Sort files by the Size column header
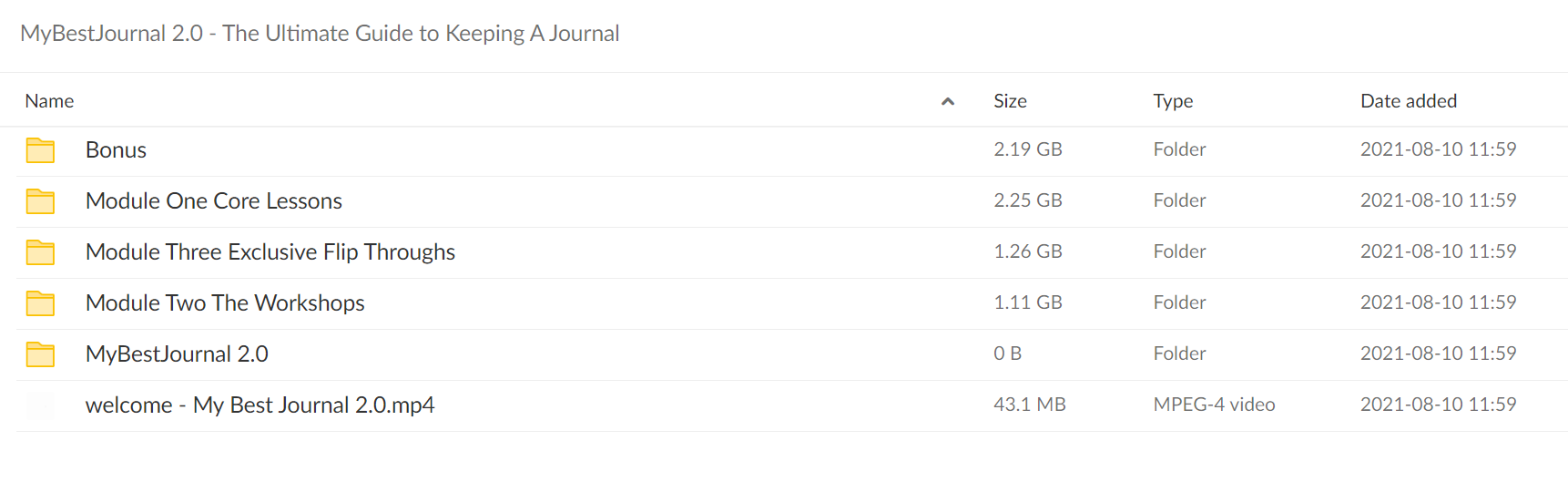 coord(1010,101)
